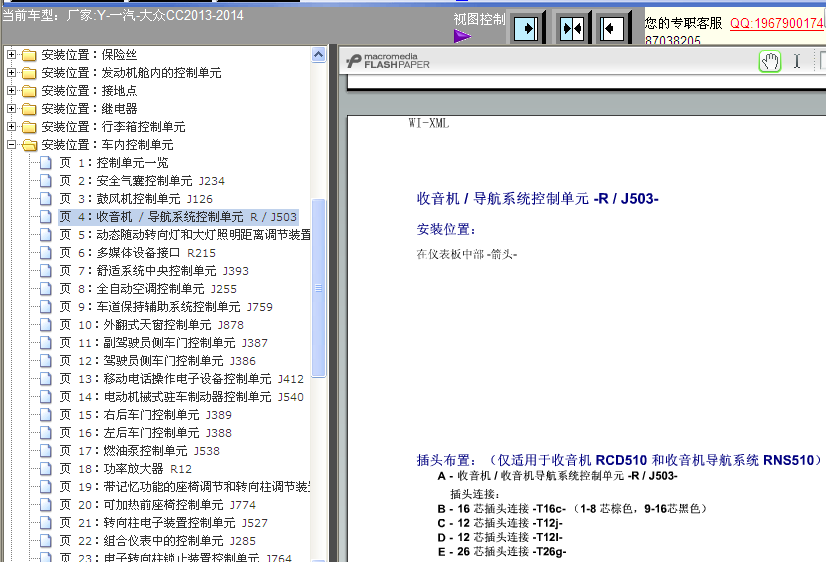Expand the 安装位置:继电器 folder
This screenshot has width=826, height=562.
(11, 108)
